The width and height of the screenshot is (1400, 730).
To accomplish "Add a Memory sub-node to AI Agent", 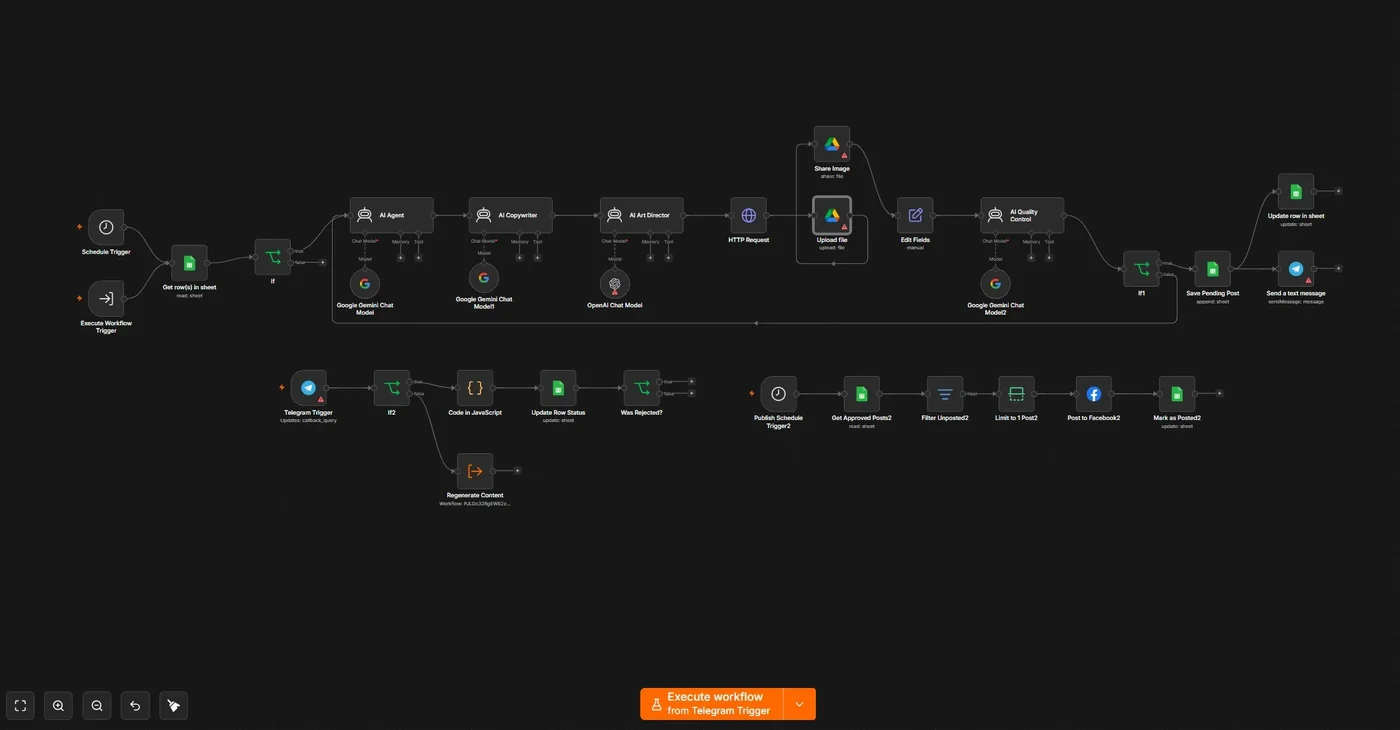I will (400, 258).
